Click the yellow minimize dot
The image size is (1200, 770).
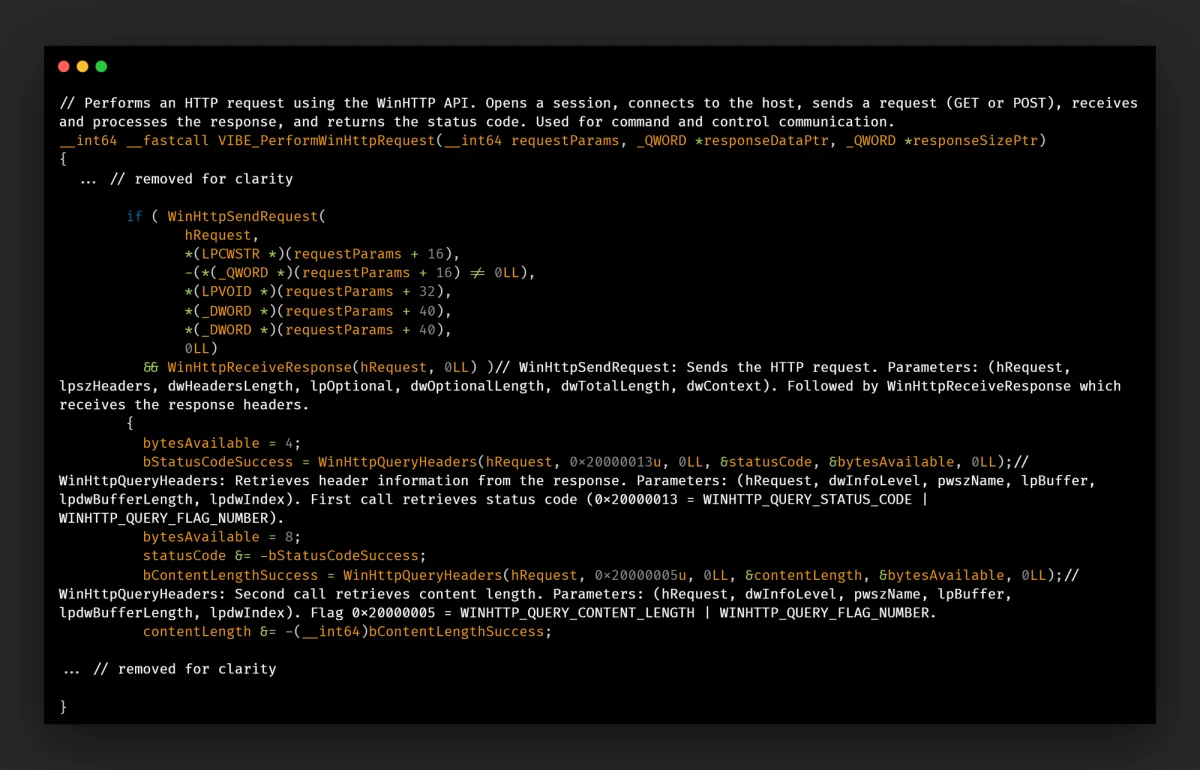(x=83, y=67)
